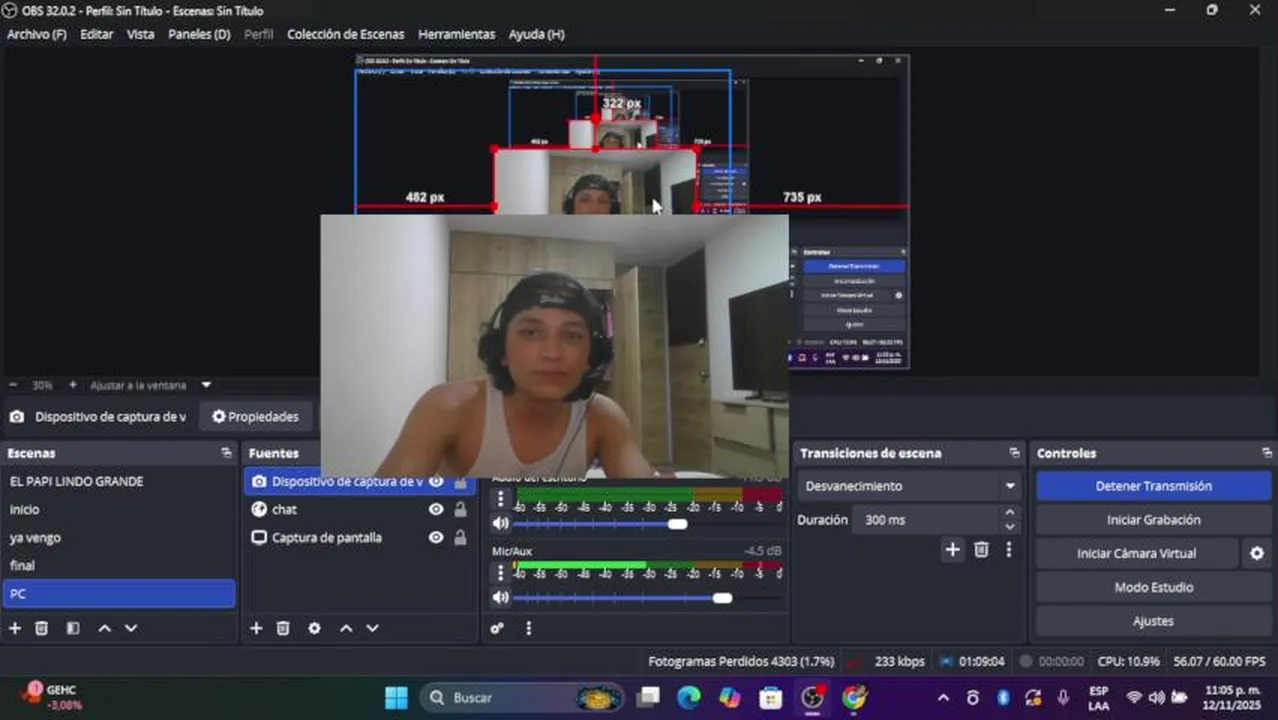Undock the Escenas panel

coord(226,453)
